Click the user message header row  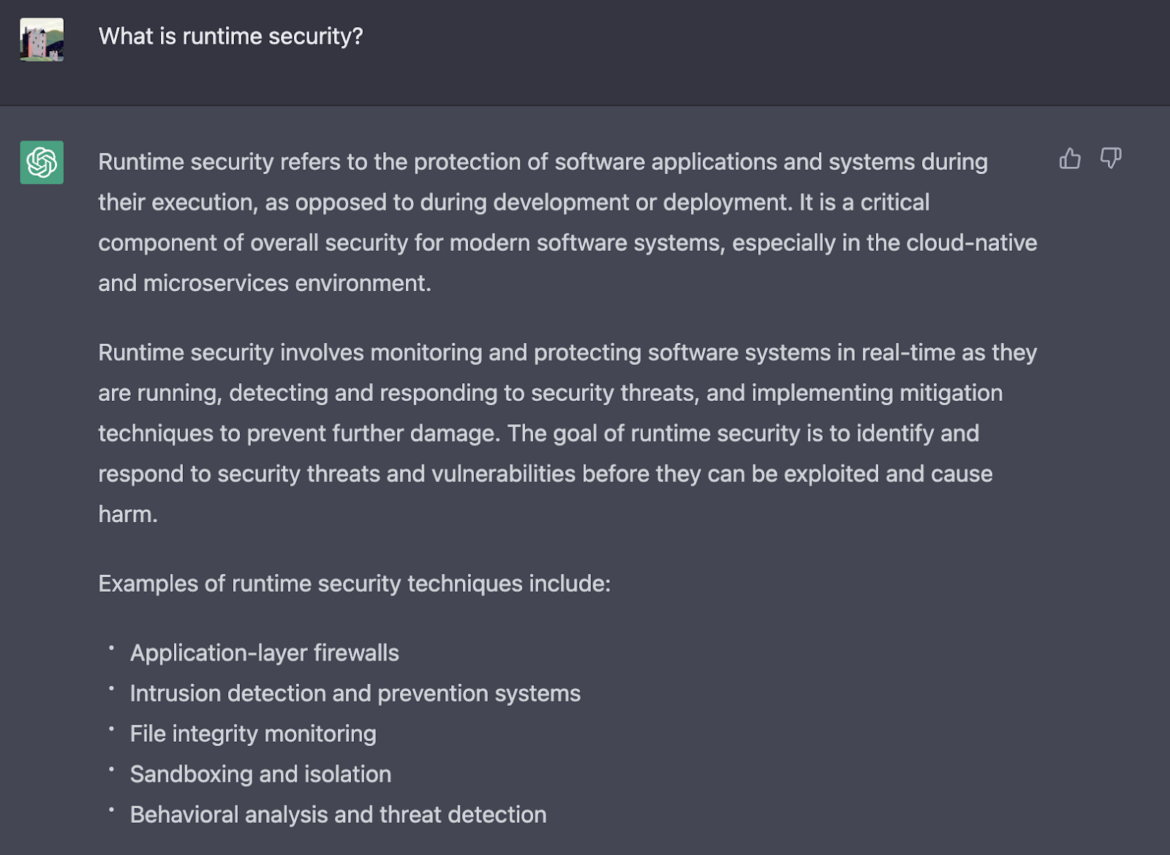[585, 52]
